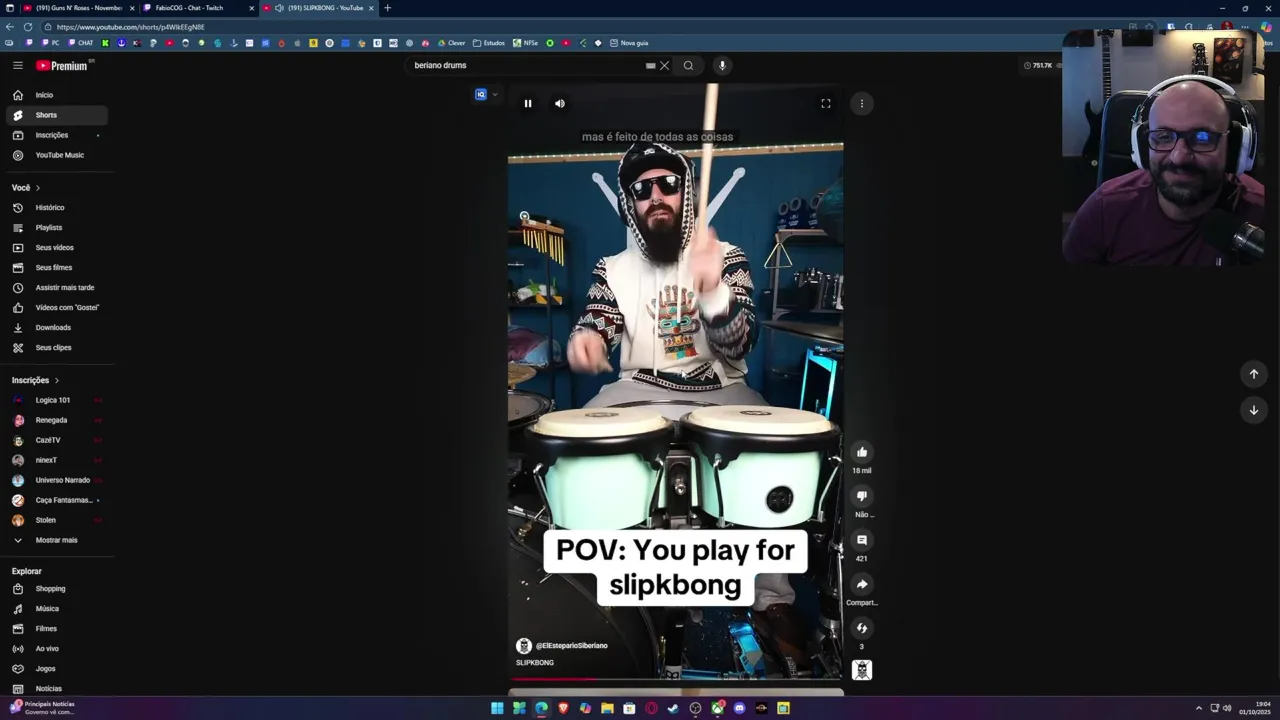
Task: Open the on-screen keyboard icon in search
Action: 650,66
